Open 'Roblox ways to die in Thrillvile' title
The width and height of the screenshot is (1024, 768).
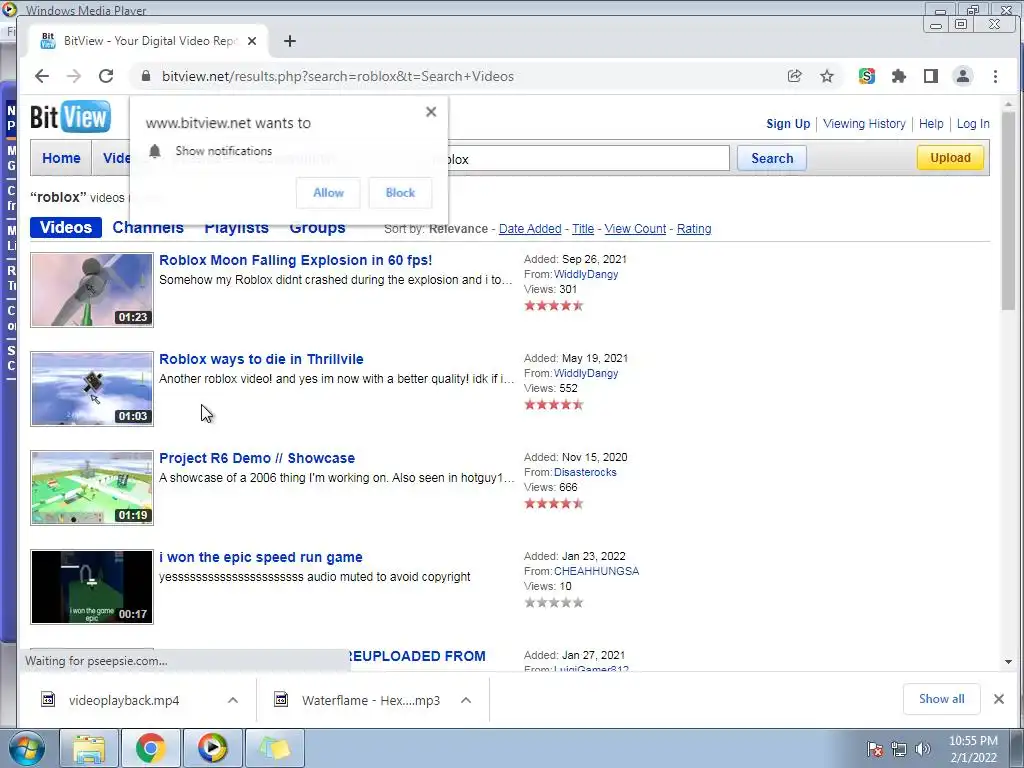tap(261, 359)
